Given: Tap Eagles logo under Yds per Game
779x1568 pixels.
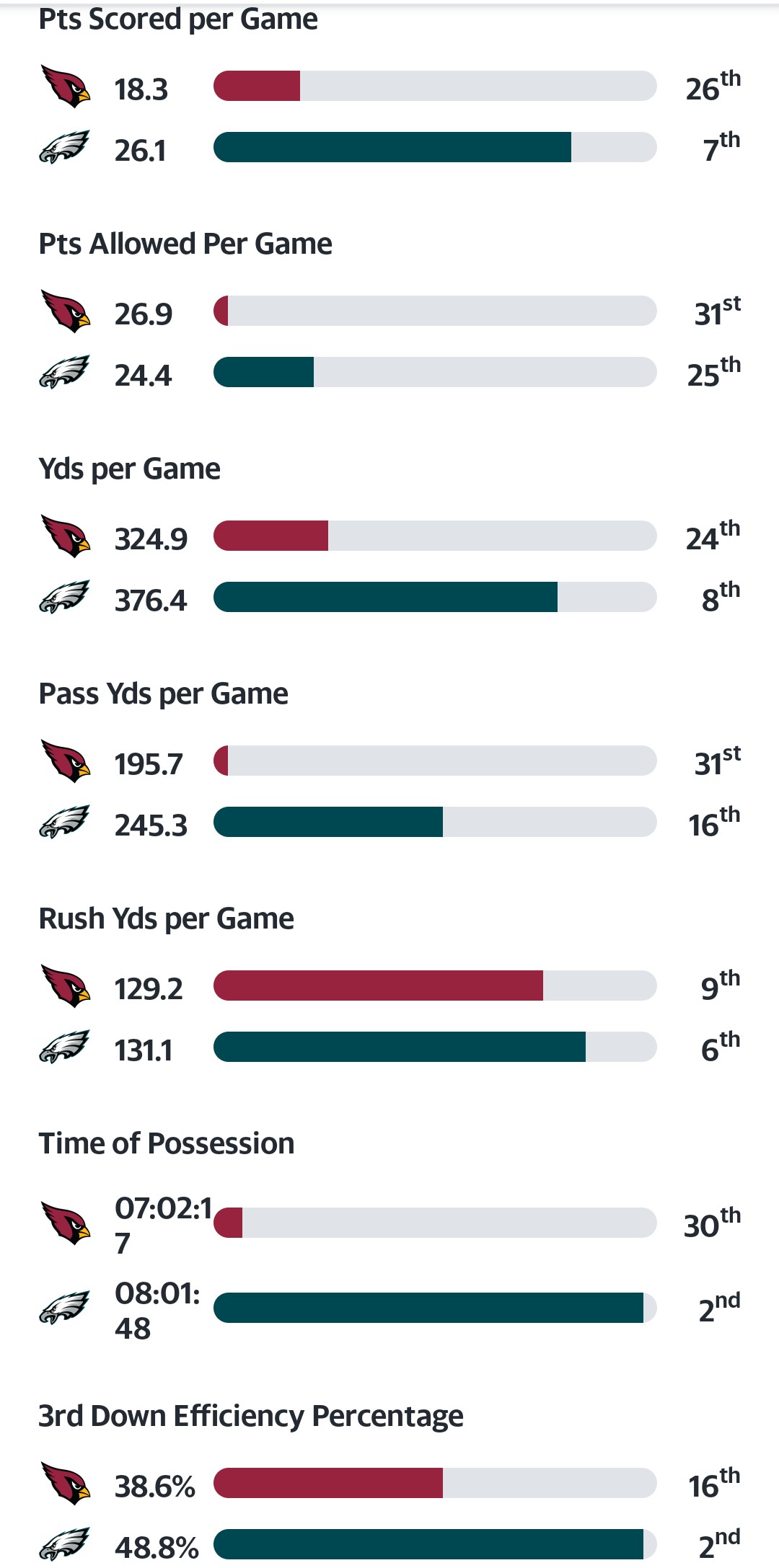Looking at the screenshot, I should (x=65, y=597).
